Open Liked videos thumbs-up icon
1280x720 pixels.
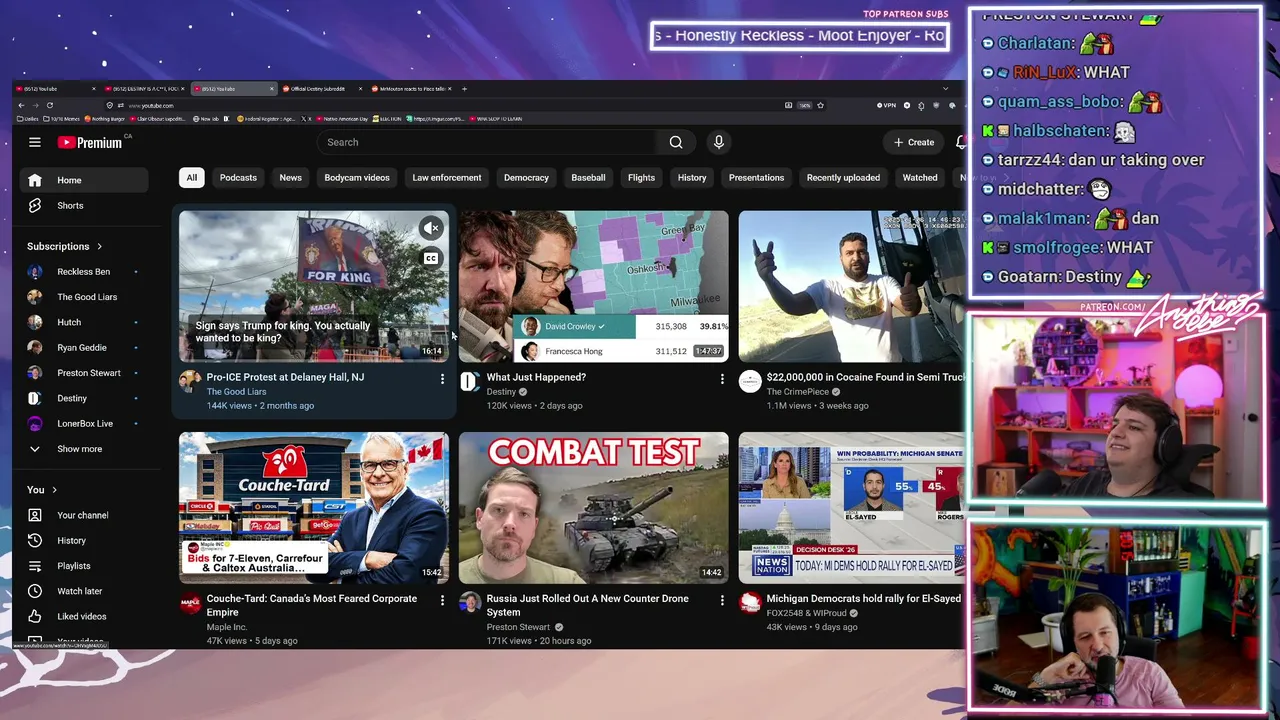(35, 616)
